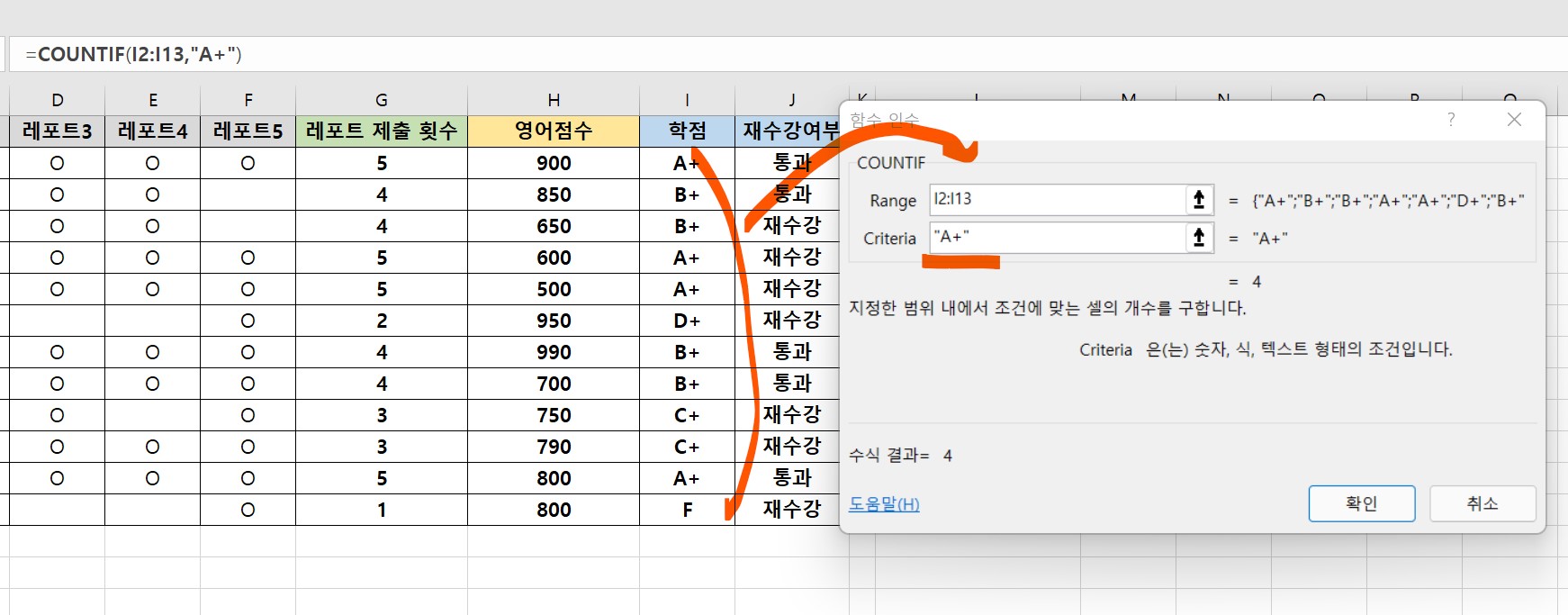This screenshot has height=615, width=1568.
Task: Select 통과 cell beside score 700
Action: [x=789, y=384]
